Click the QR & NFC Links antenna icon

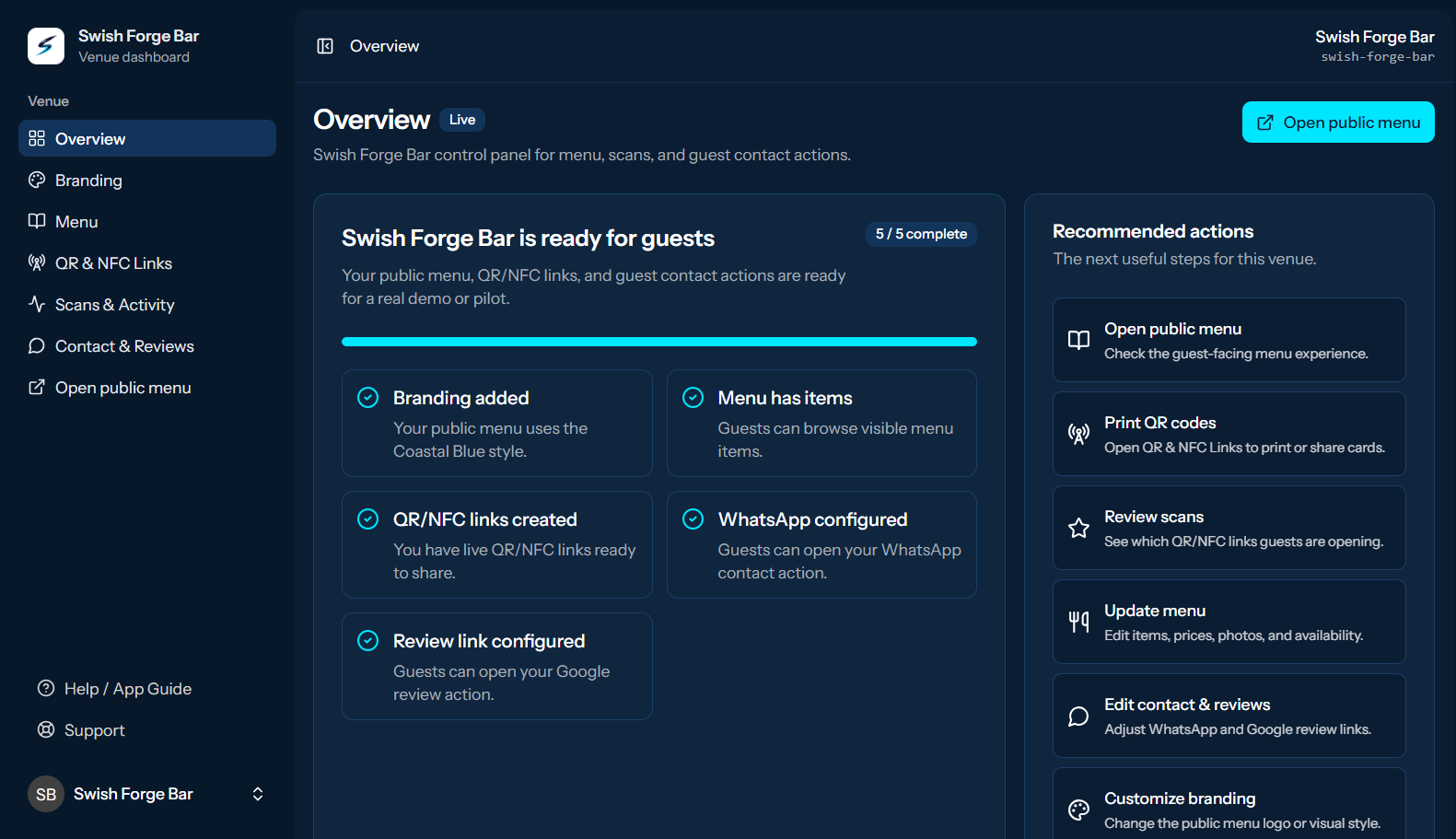(37, 262)
